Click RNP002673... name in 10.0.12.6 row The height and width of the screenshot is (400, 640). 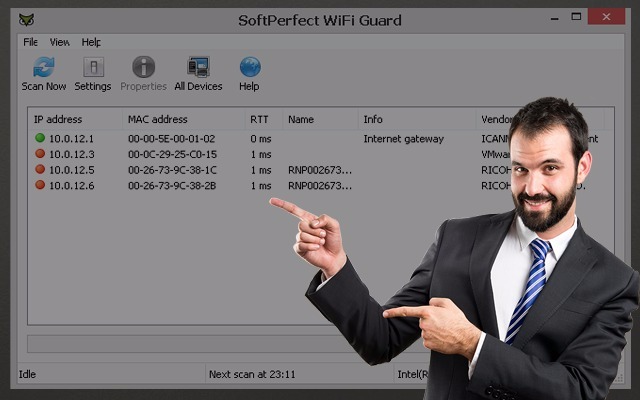(x=320, y=185)
